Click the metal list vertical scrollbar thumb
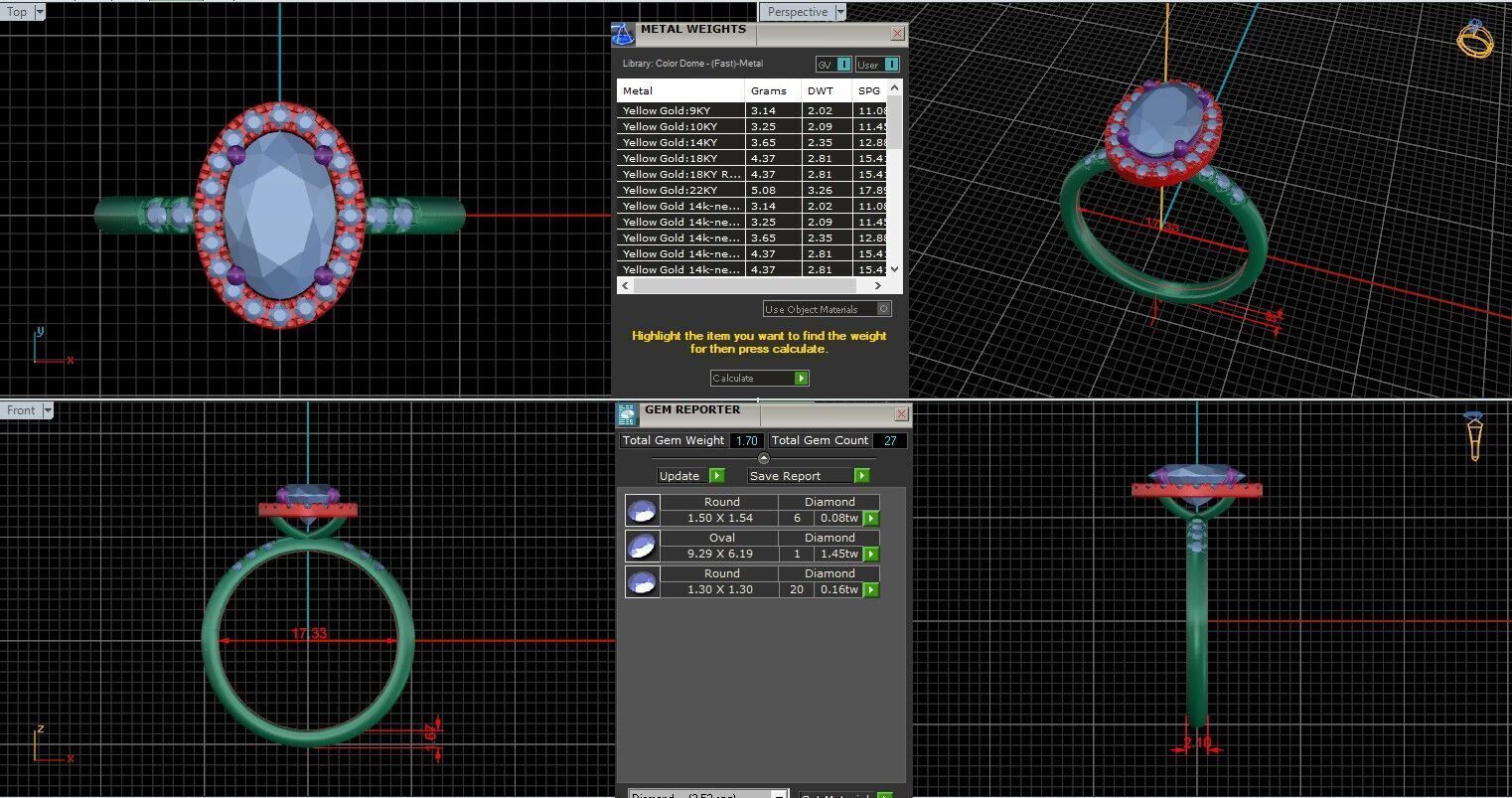Viewport: 1512px width, 798px height. pos(894,121)
